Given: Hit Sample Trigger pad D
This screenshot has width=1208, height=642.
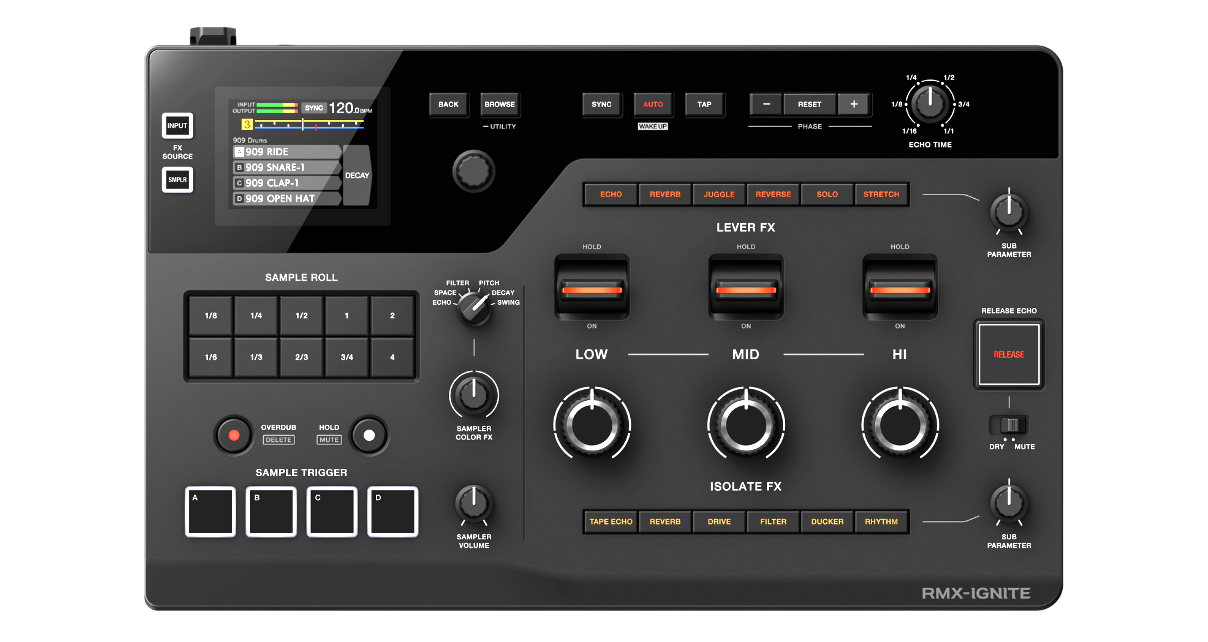Looking at the screenshot, I should (x=393, y=511).
